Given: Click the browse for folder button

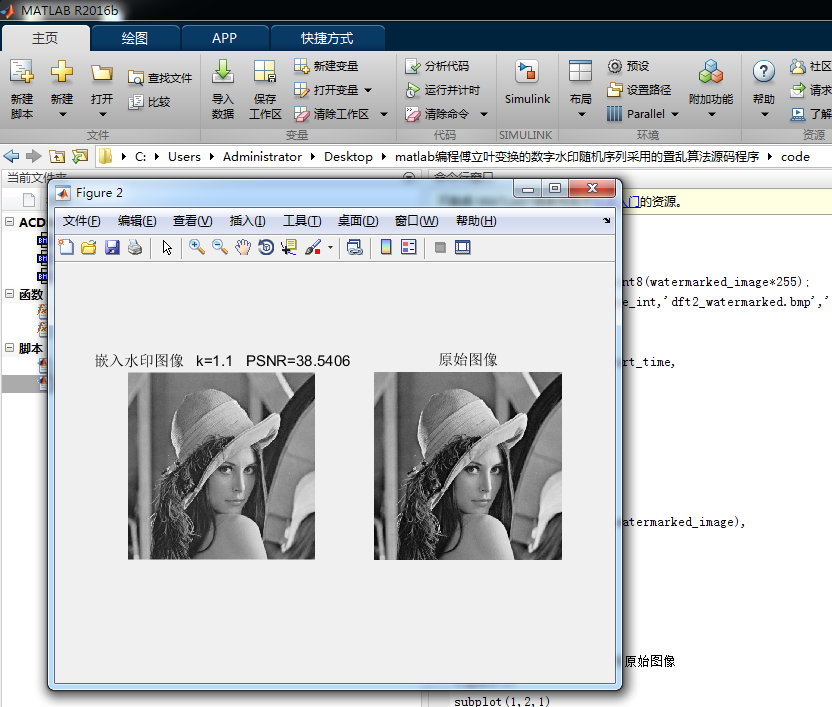Looking at the screenshot, I should coord(80,156).
